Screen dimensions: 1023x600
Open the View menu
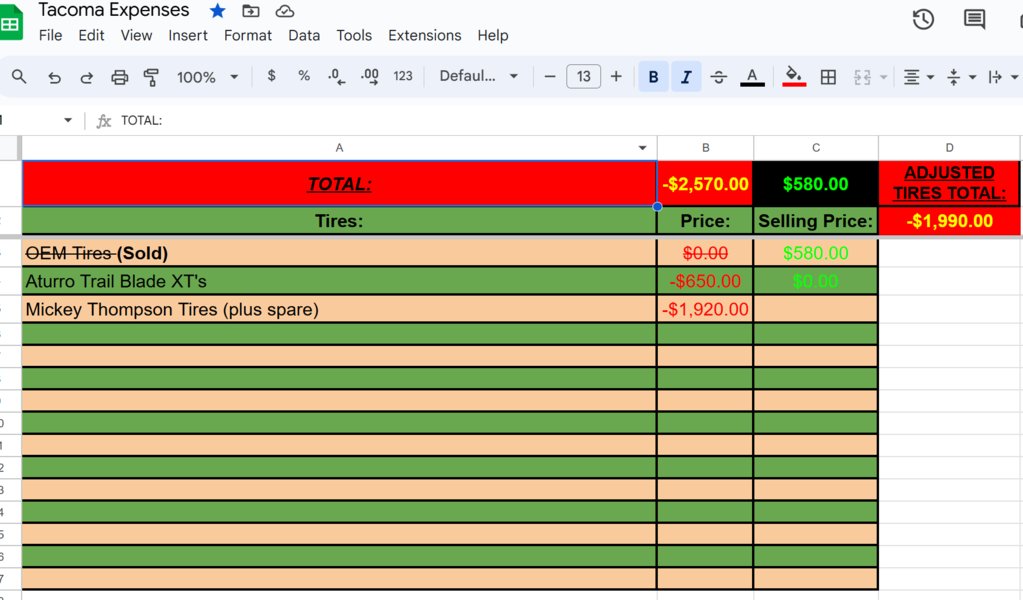pos(136,35)
